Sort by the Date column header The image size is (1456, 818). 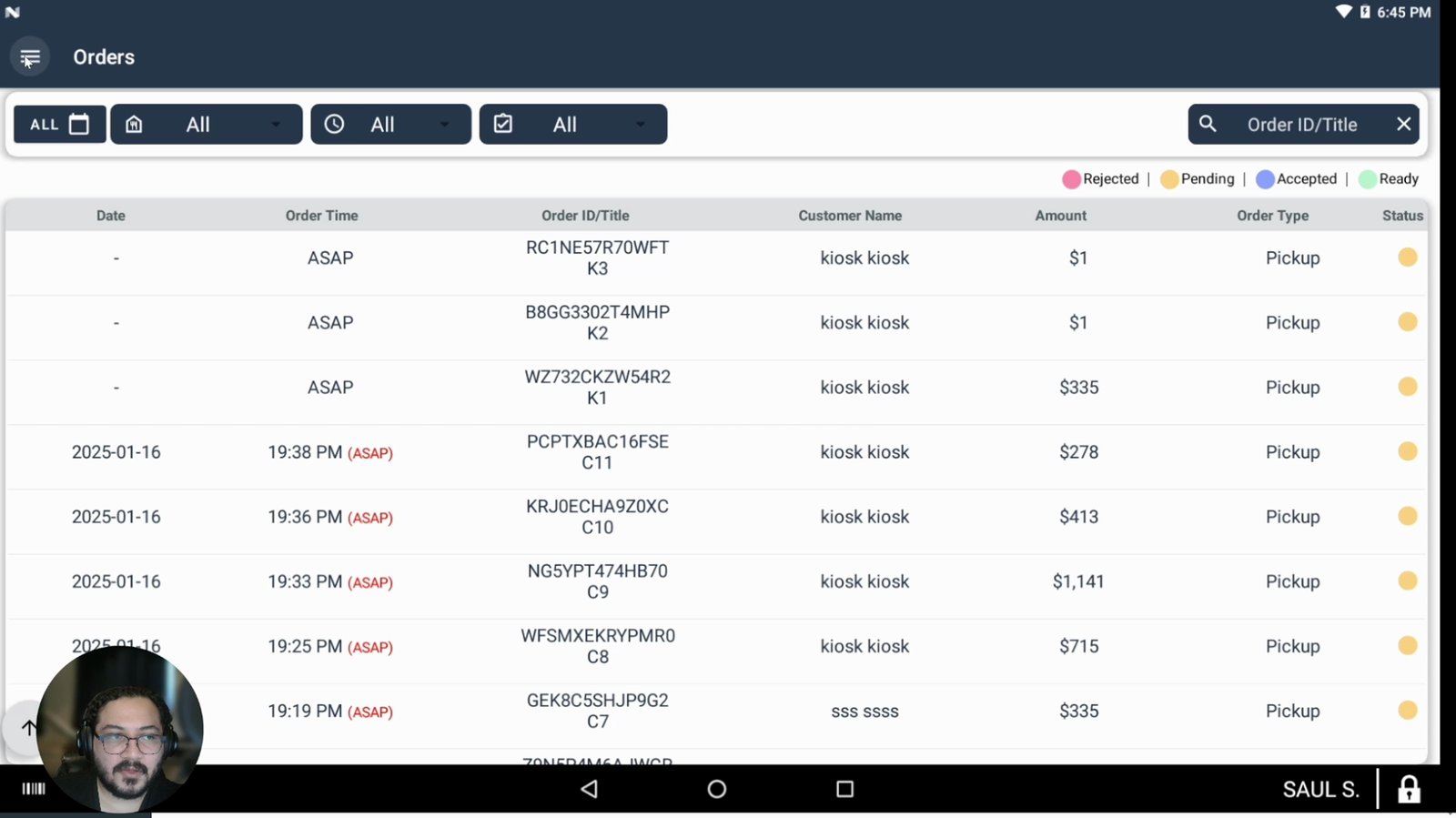[x=111, y=216]
